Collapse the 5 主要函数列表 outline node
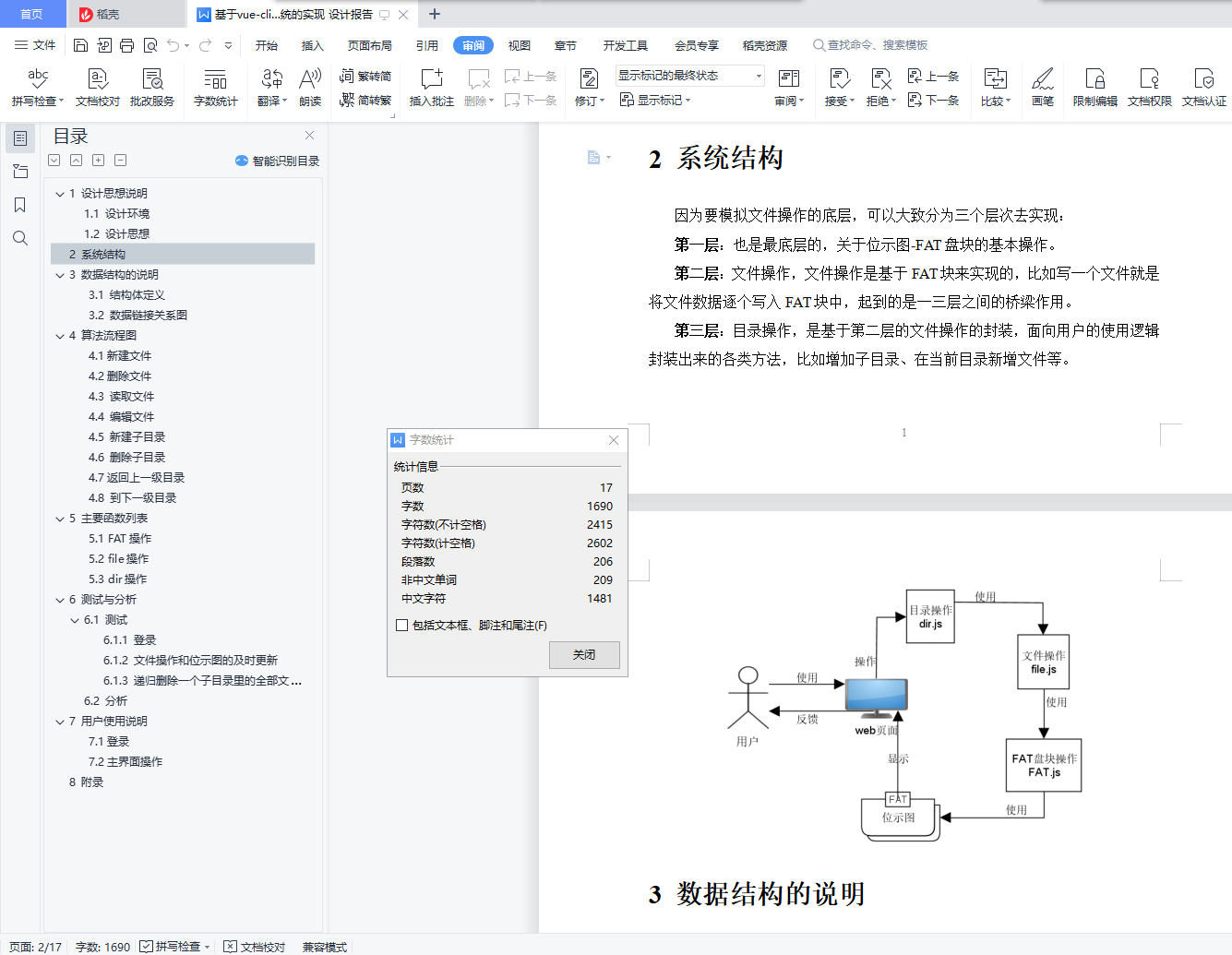The height and width of the screenshot is (955, 1232). pyautogui.click(x=60, y=519)
